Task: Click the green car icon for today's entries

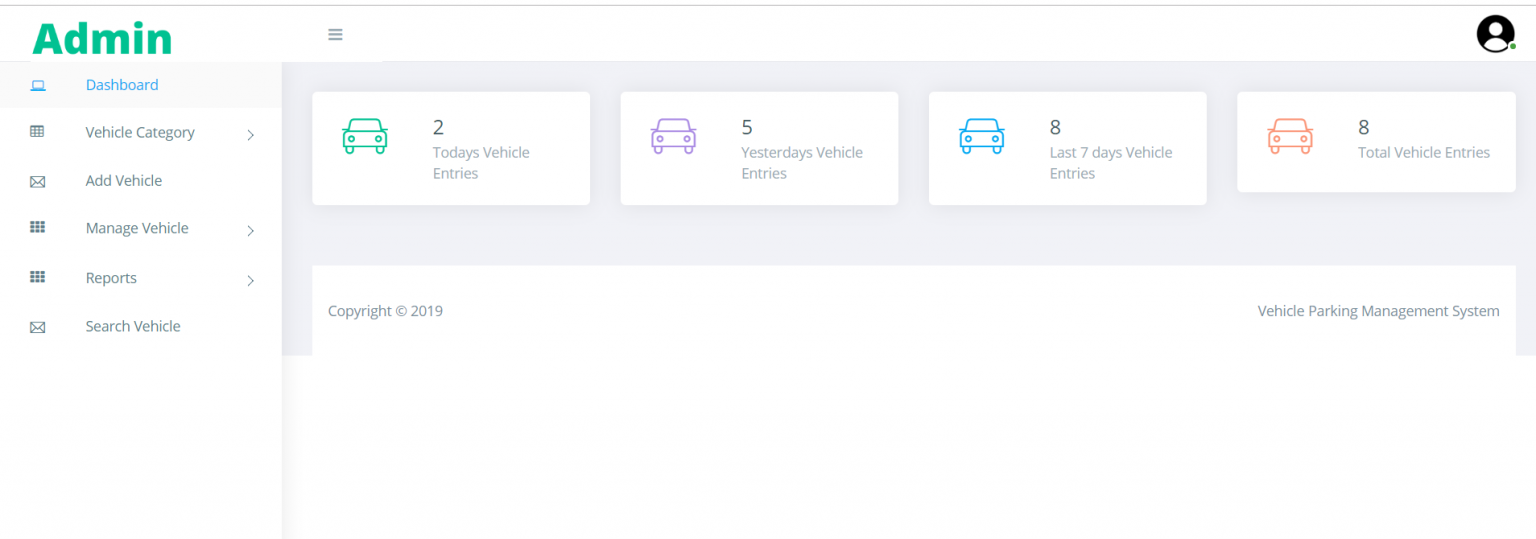Action: pyautogui.click(x=365, y=135)
